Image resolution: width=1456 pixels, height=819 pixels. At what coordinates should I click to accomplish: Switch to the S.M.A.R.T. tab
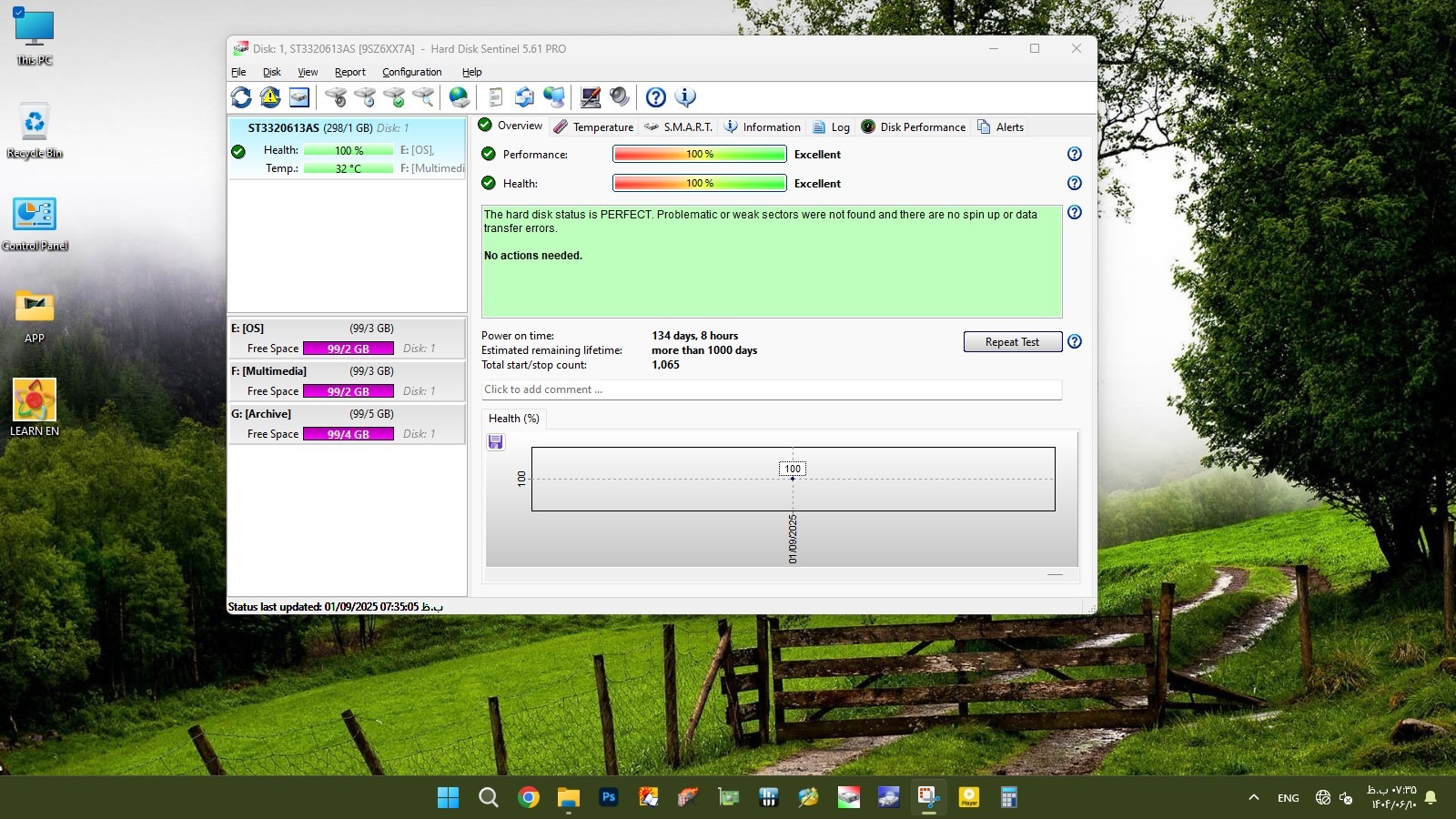pos(678,127)
